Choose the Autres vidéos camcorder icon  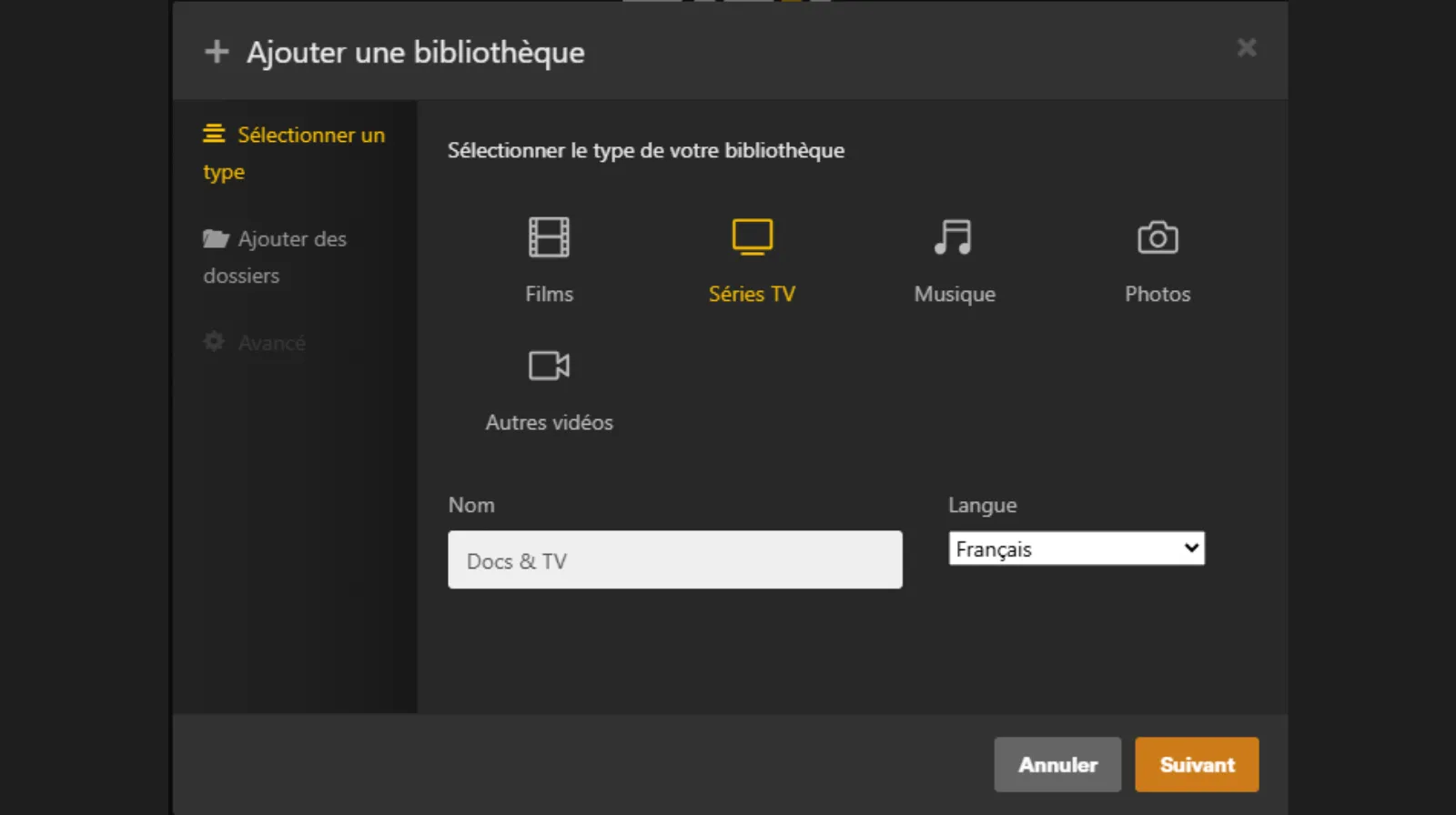549,366
